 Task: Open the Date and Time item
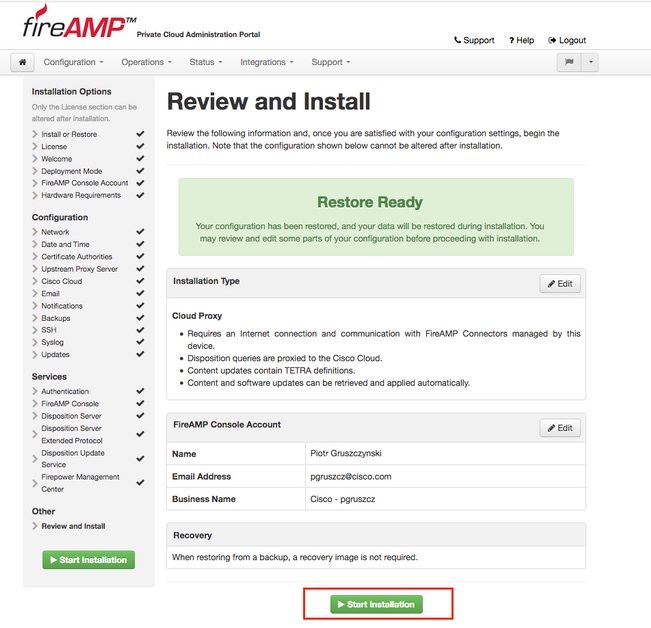[65, 244]
